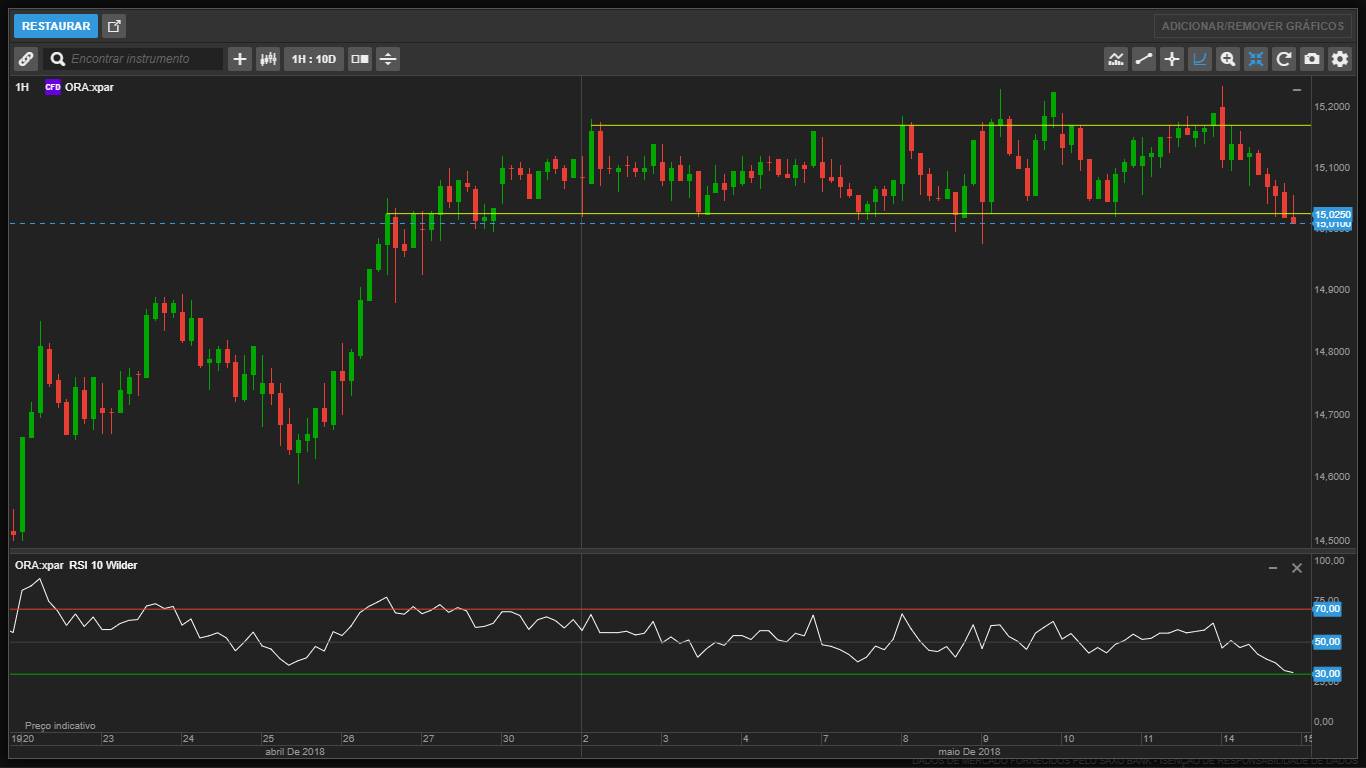
Task: Activate the zoom-in magnifier tool
Action: [1228, 59]
